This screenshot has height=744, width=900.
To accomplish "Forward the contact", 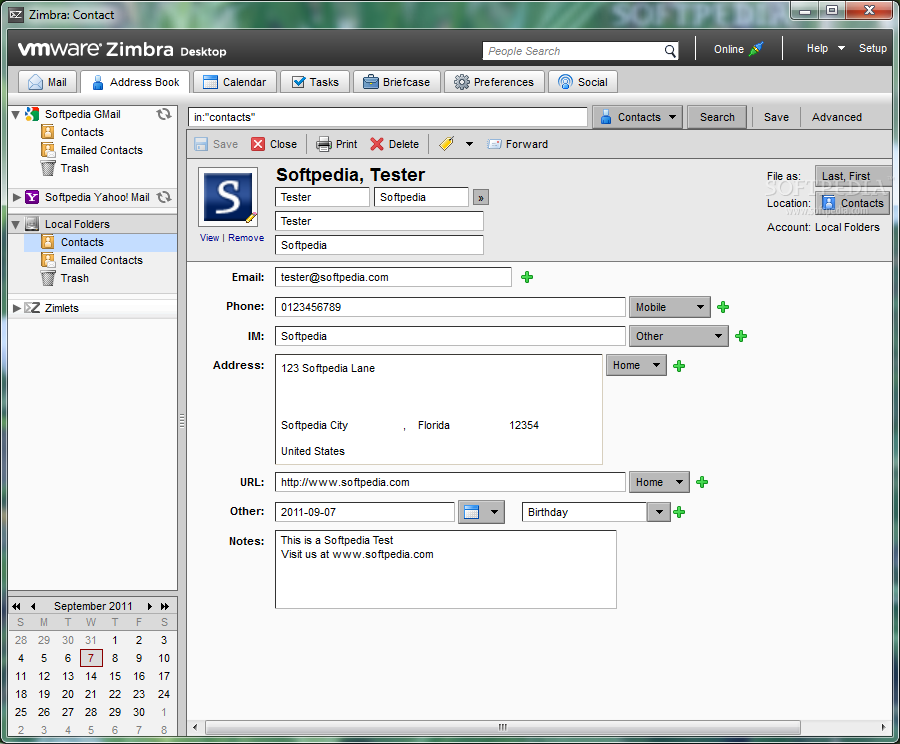I will point(518,144).
